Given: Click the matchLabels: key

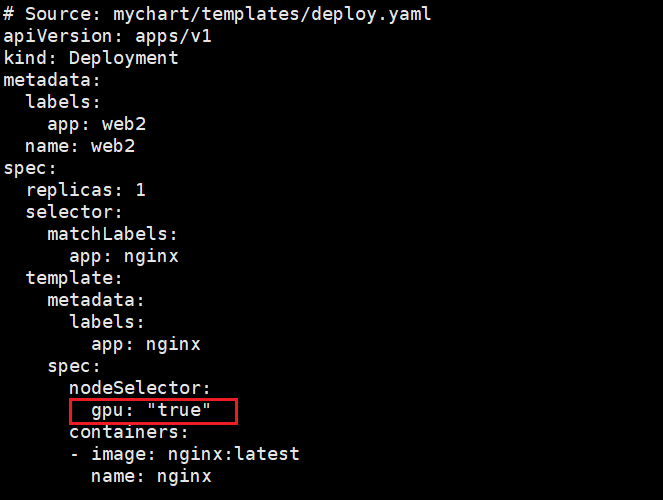Looking at the screenshot, I should click(112, 234).
